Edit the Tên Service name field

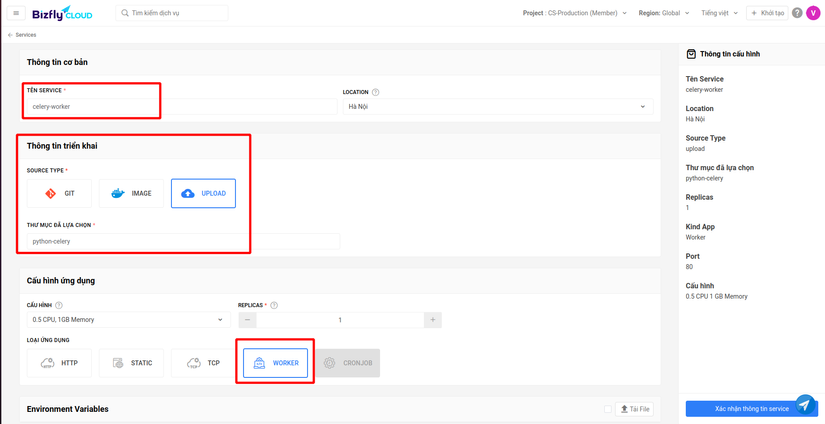pyautogui.click(x=182, y=106)
